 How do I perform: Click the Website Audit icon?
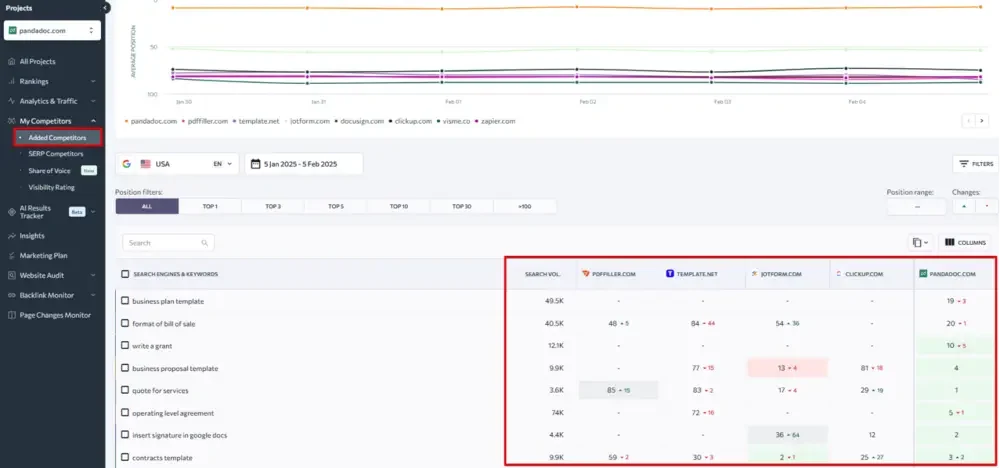pos(11,275)
